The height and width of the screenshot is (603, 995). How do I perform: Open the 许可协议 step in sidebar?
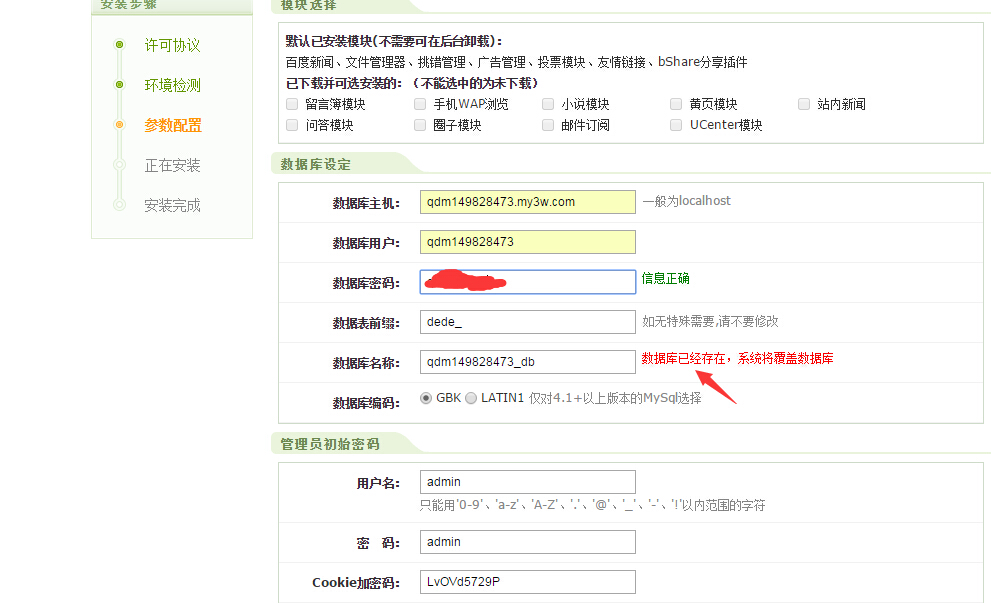tap(172, 46)
